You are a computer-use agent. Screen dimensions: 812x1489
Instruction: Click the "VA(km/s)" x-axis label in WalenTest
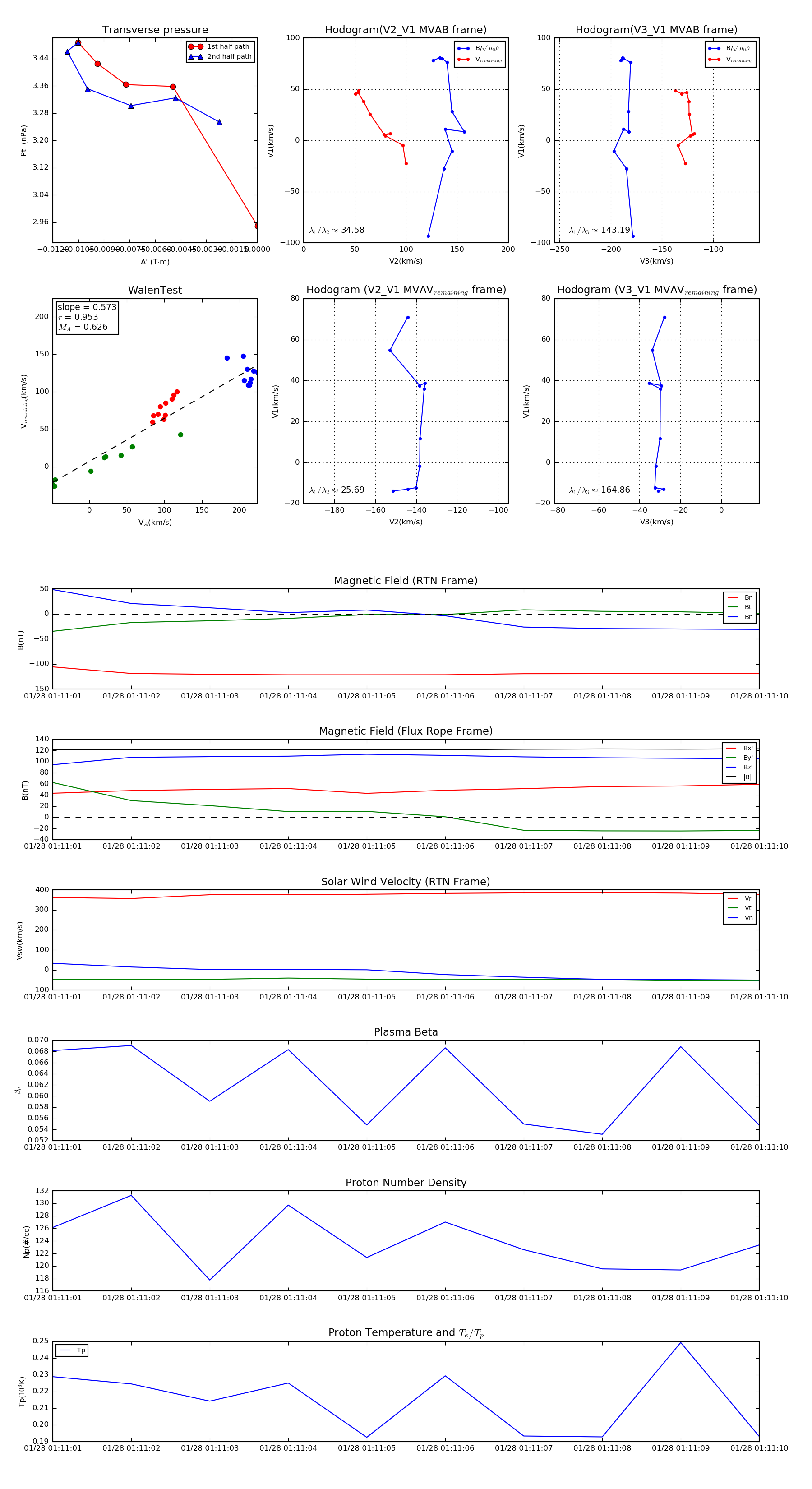(x=155, y=523)
